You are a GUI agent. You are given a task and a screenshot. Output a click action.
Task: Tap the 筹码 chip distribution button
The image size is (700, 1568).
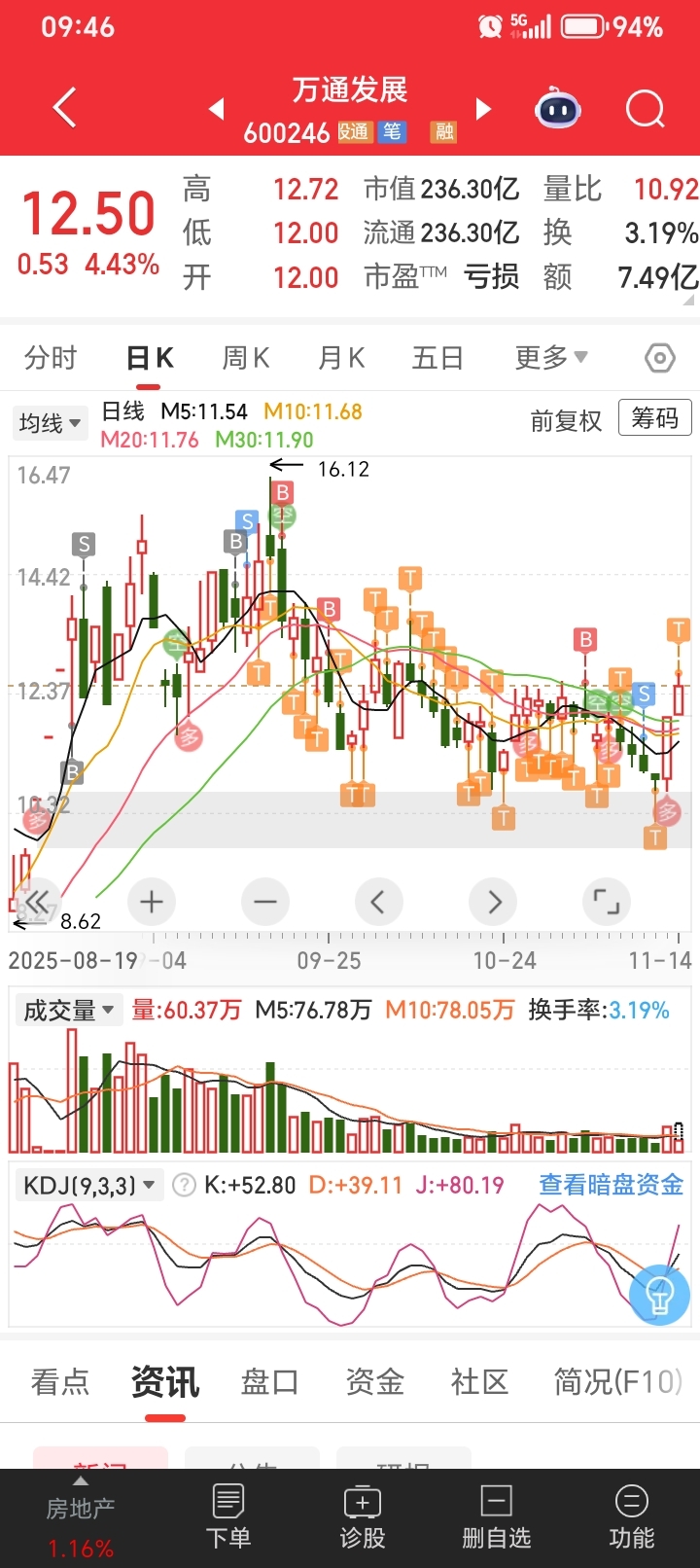click(x=655, y=418)
